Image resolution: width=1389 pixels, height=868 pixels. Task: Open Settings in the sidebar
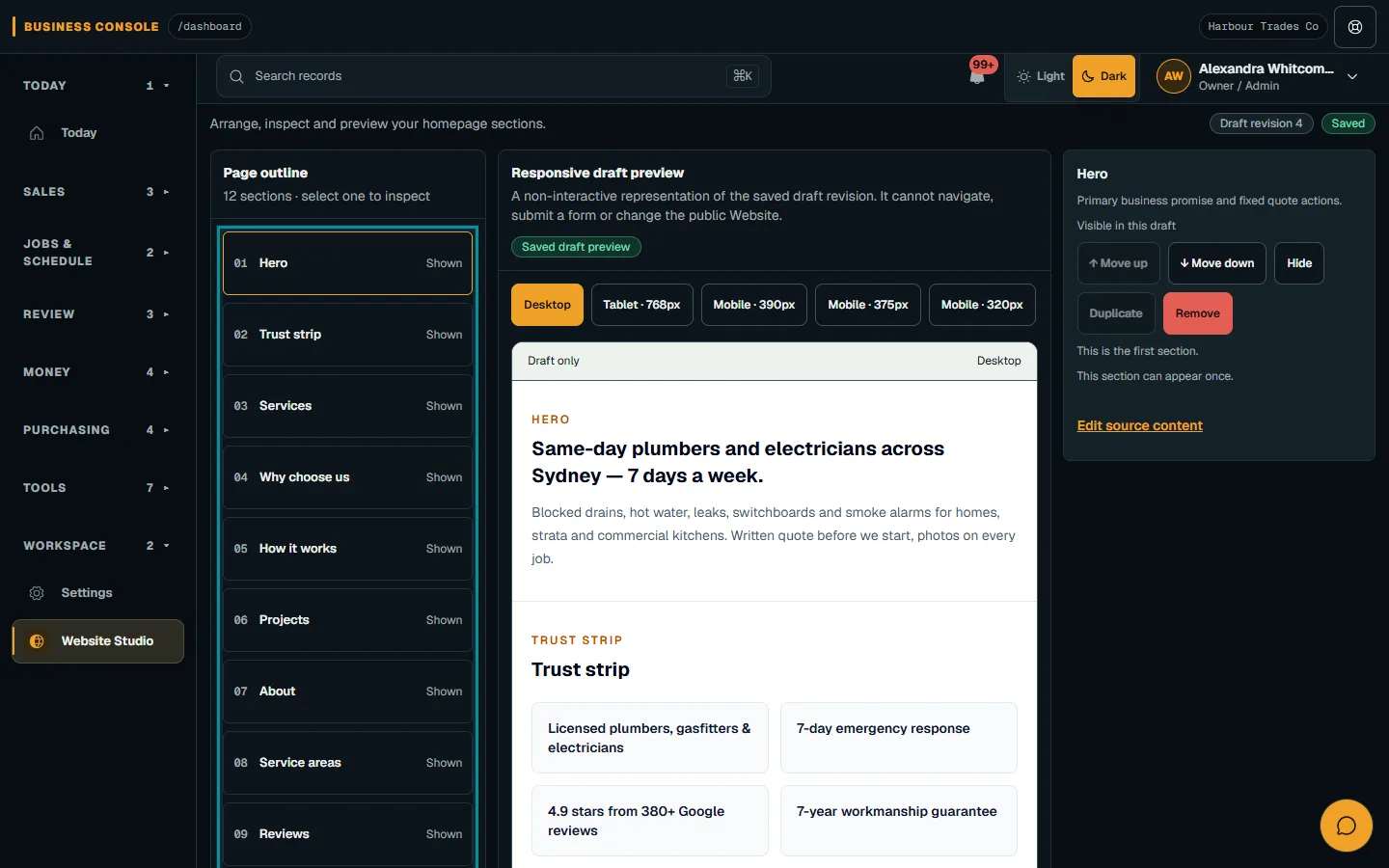97,593
